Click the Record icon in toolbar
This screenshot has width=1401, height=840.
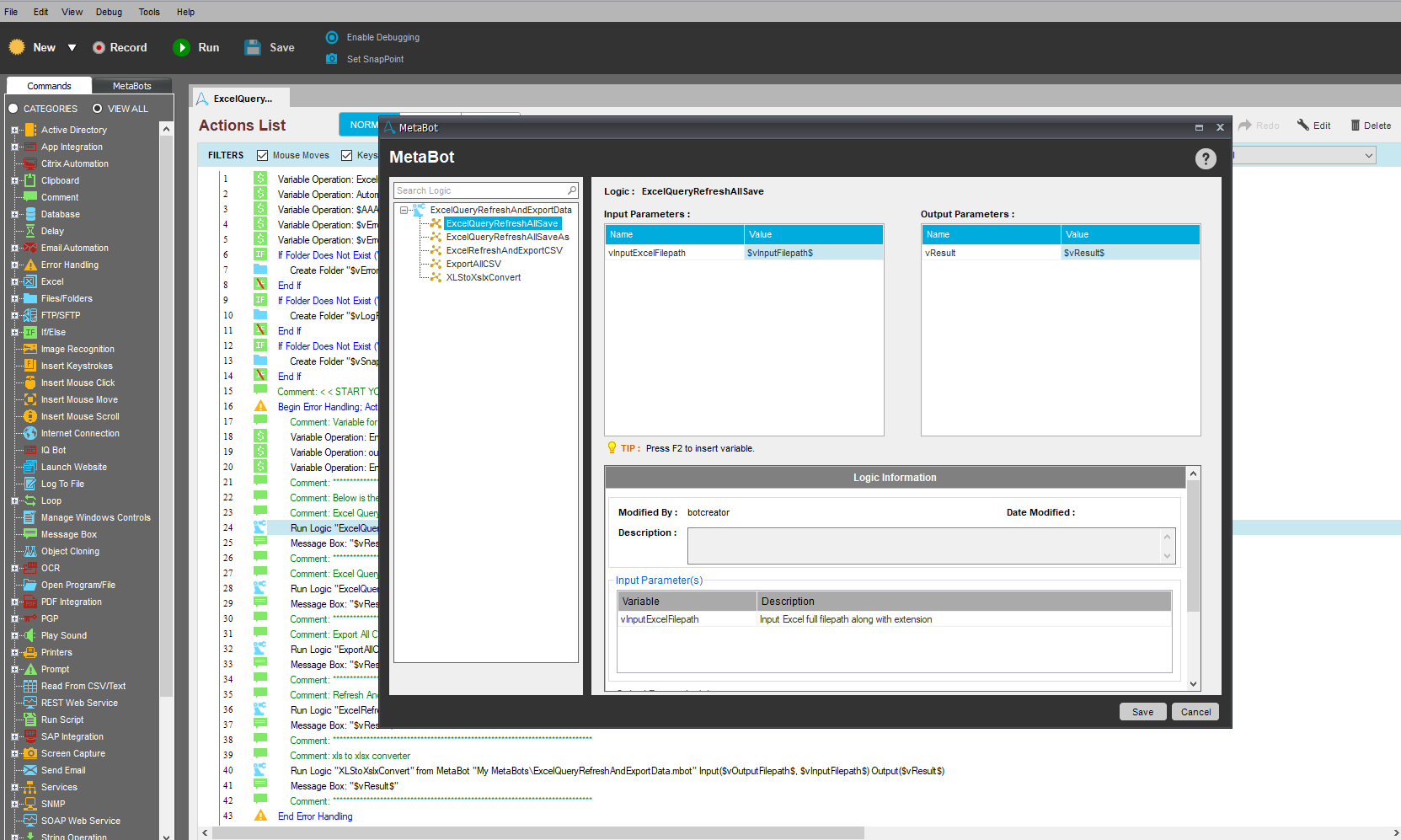99,48
